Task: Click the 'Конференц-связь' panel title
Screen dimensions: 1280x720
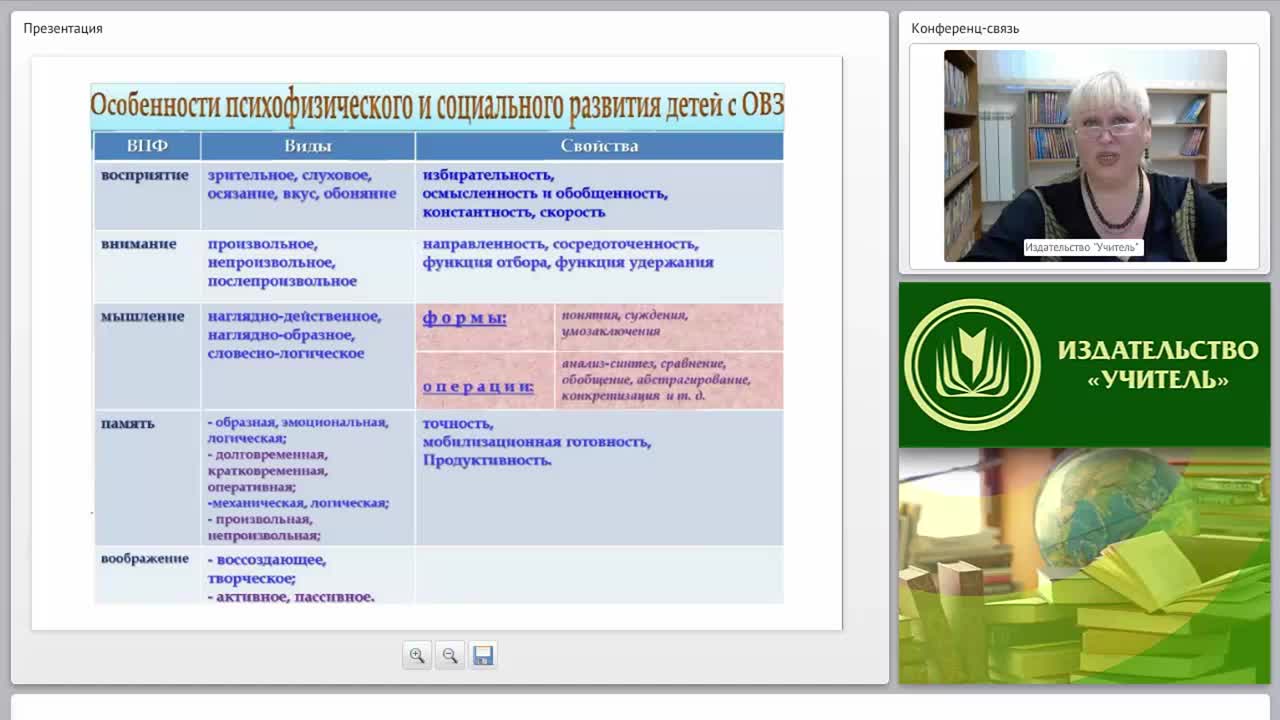Action: click(965, 28)
